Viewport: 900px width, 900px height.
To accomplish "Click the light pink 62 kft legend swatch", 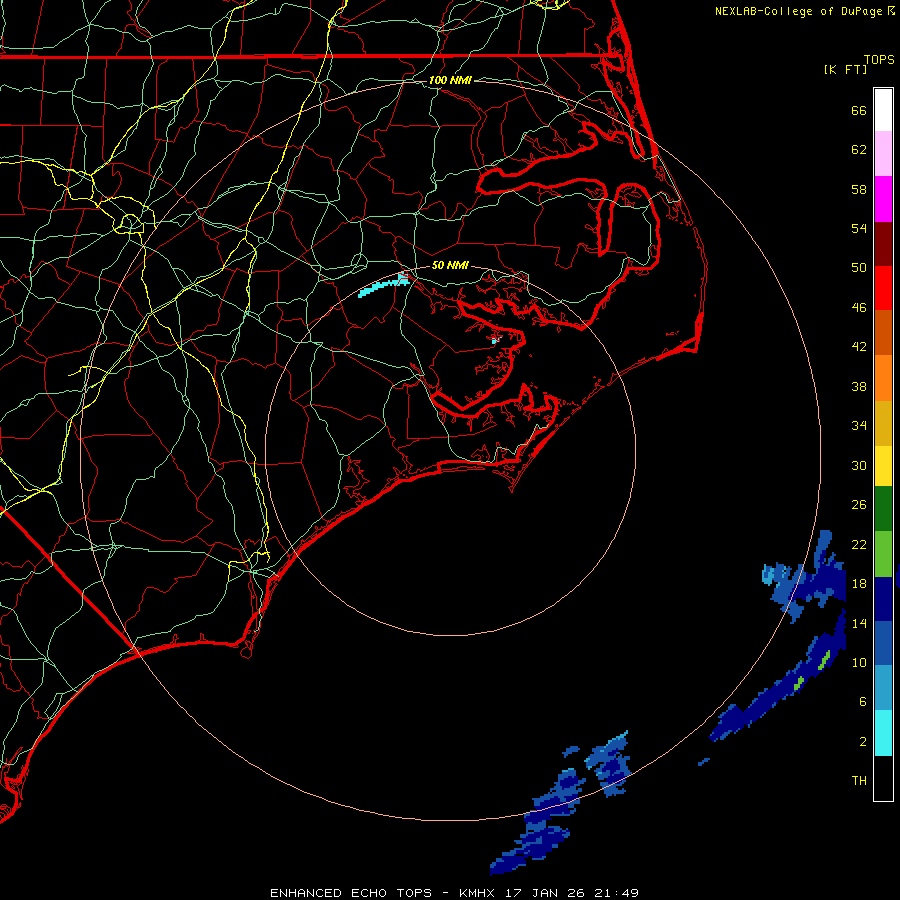I will [883, 153].
